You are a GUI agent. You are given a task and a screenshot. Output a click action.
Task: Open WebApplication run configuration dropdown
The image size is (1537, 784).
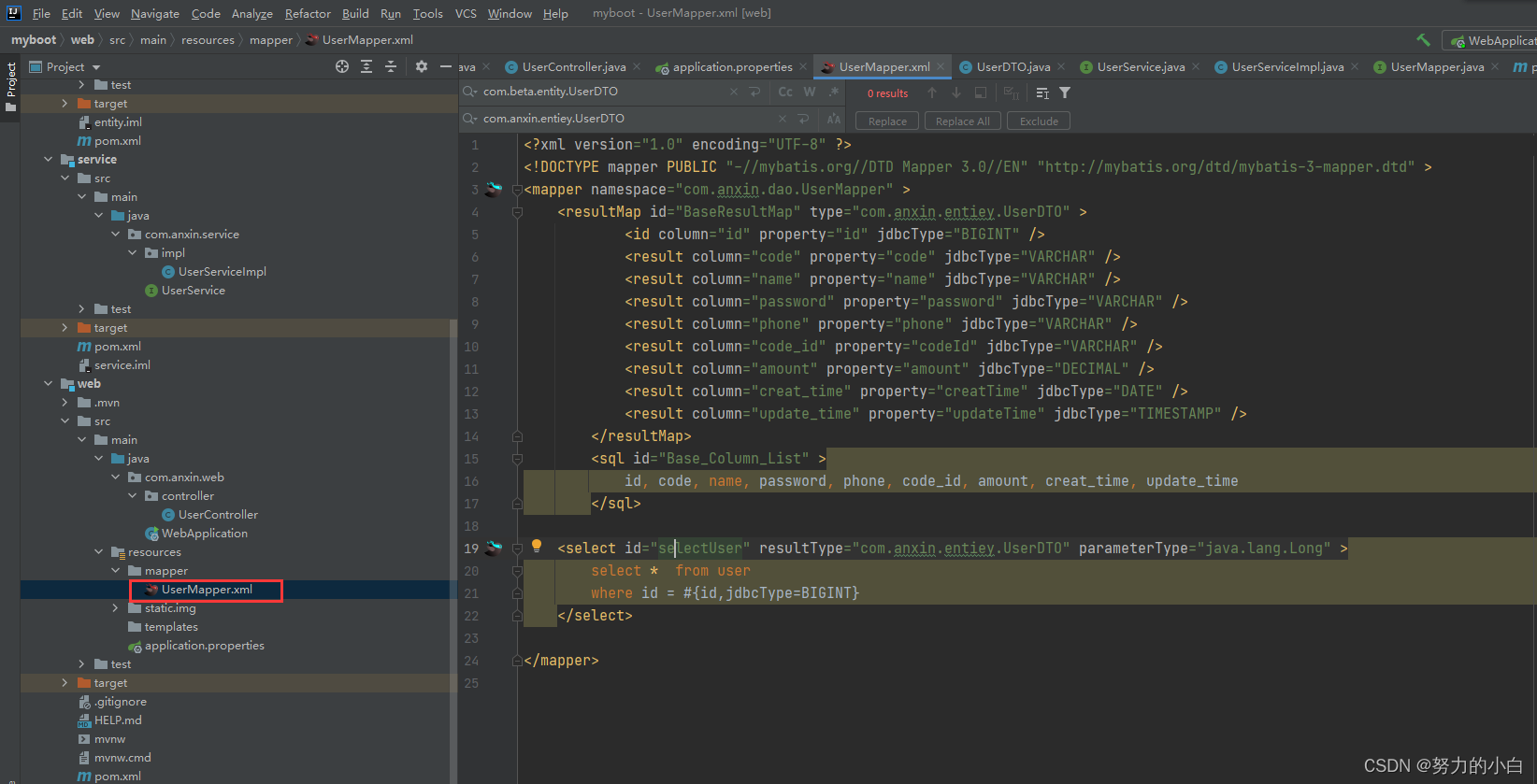(1490, 40)
